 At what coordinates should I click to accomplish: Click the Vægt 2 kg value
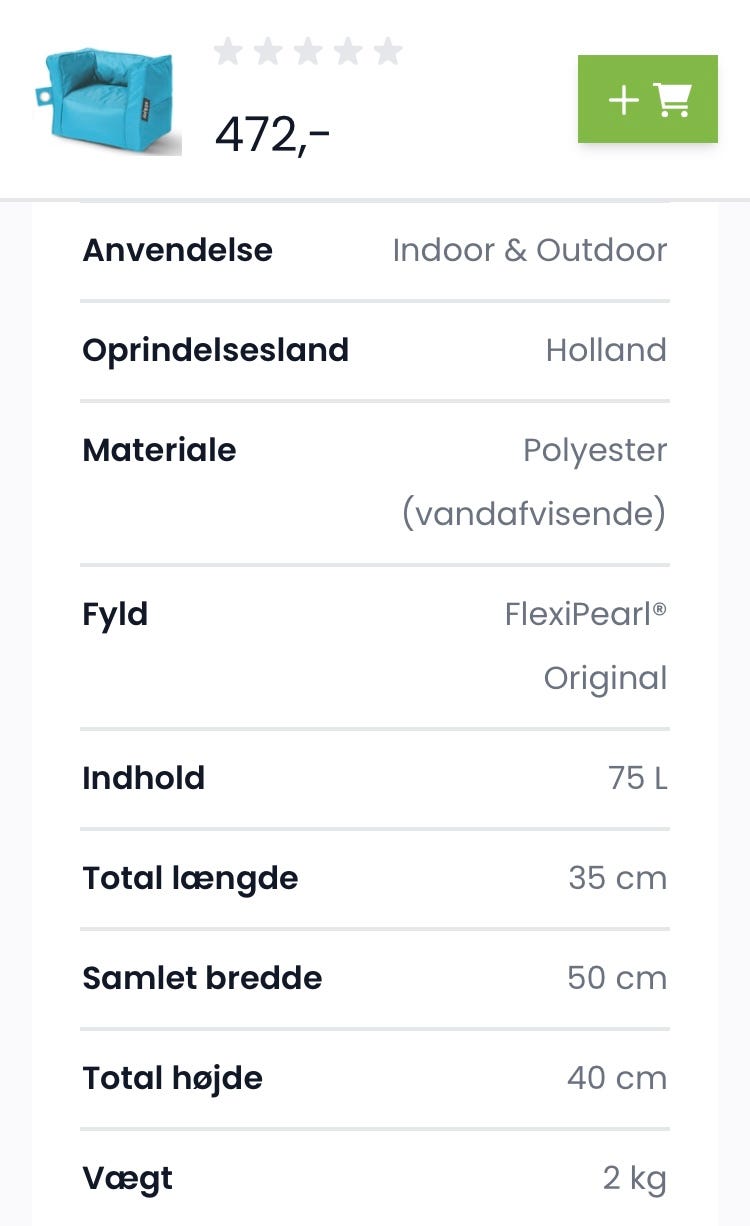coord(634,1178)
